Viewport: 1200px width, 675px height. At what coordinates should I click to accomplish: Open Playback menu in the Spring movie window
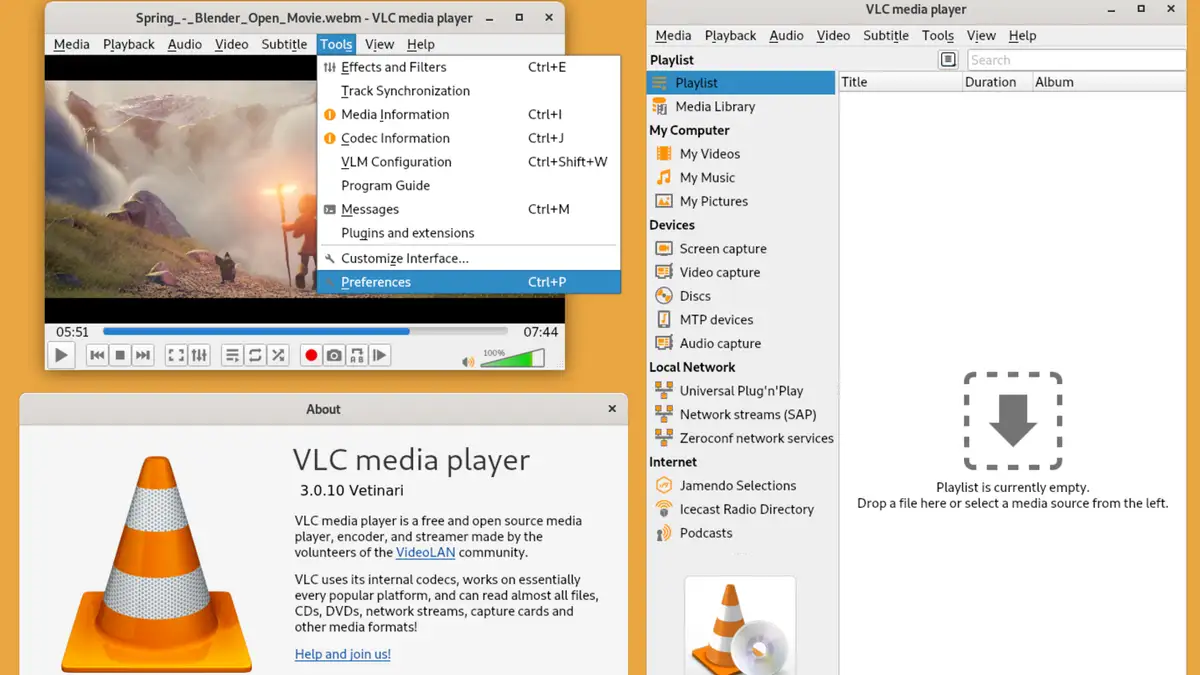point(129,44)
